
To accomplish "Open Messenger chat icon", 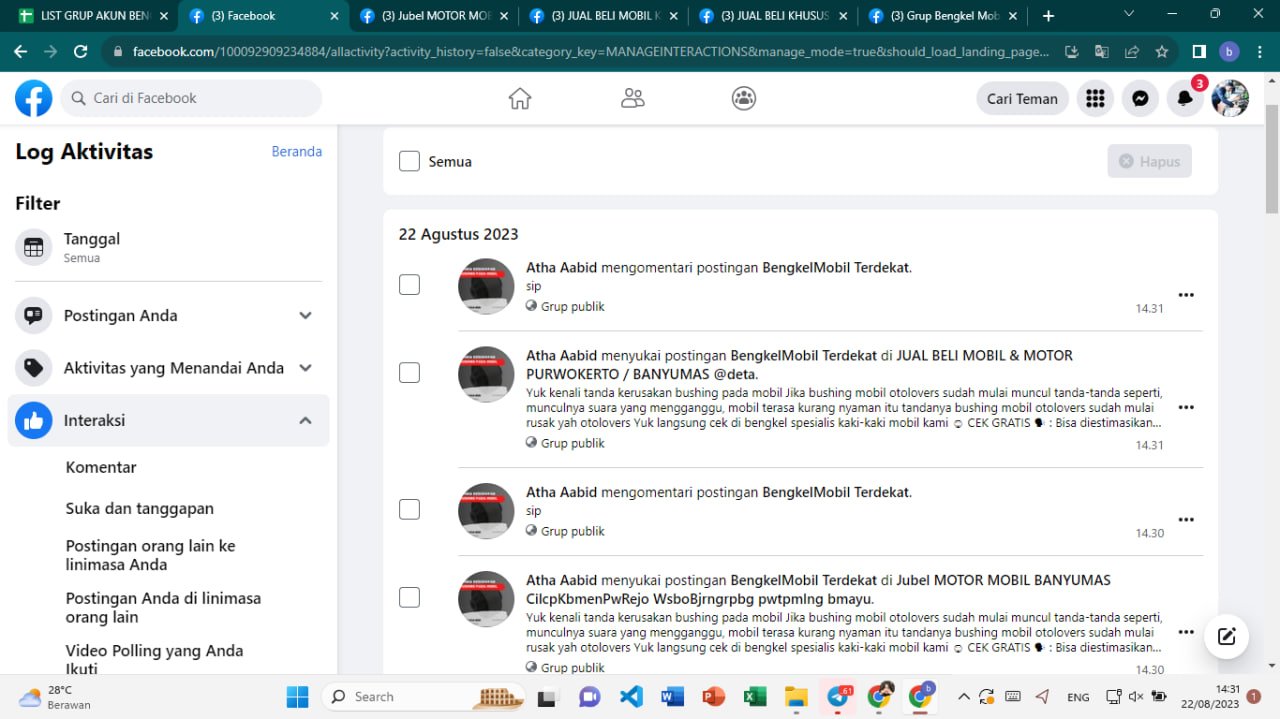I will (x=1140, y=98).
